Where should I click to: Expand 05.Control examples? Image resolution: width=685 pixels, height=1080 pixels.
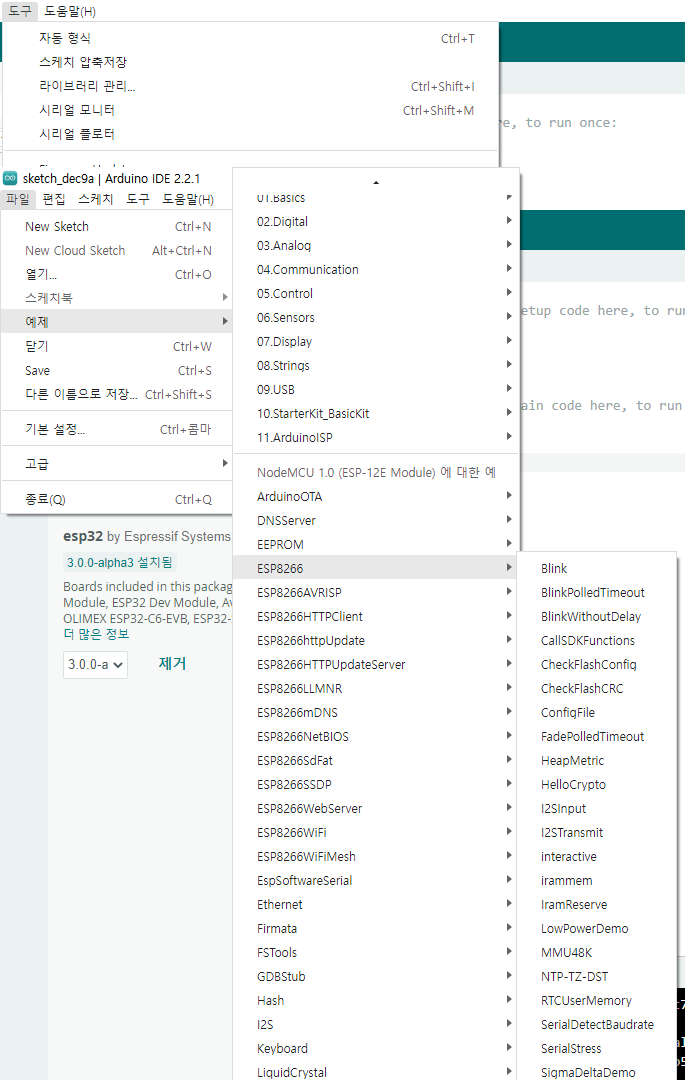coord(376,293)
